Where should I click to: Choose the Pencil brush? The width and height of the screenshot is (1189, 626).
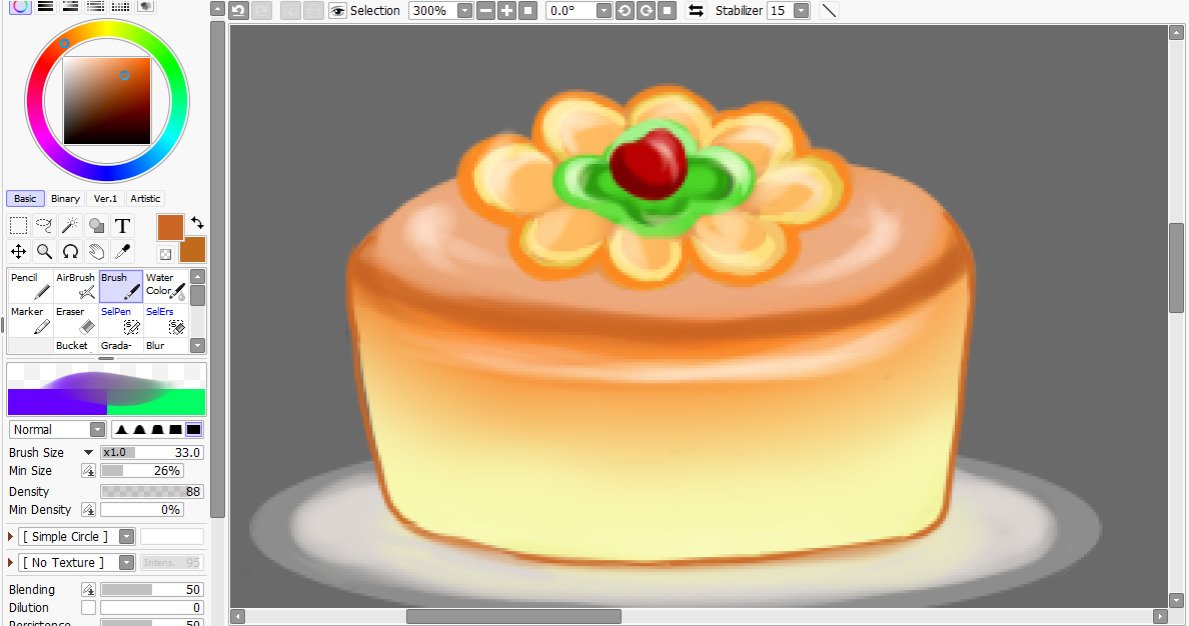tap(30, 286)
